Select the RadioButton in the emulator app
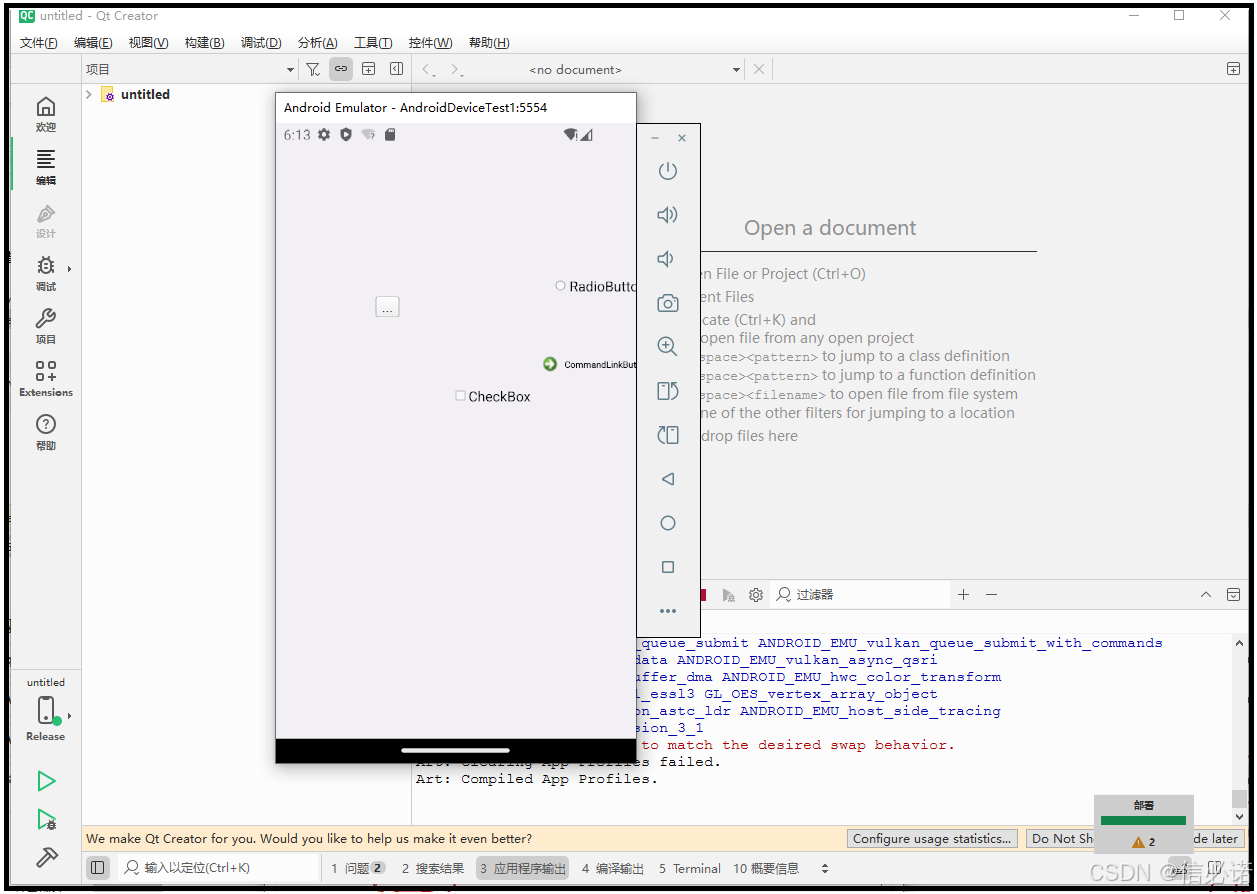1257x894 pixels. pos(595,286)
